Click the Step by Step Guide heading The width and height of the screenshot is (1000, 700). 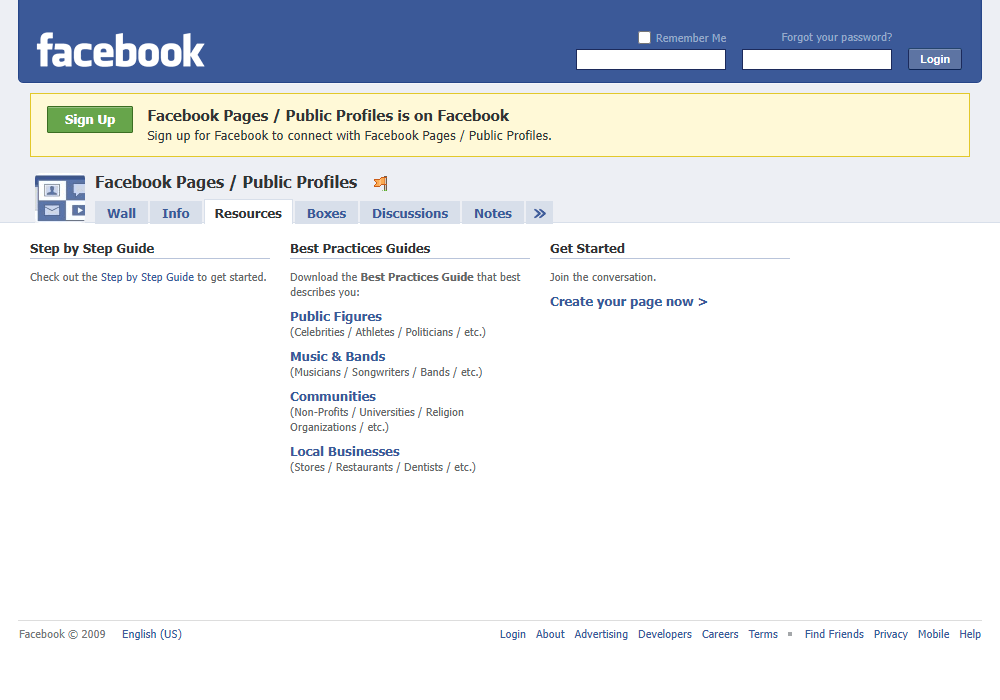coord(92,249)
